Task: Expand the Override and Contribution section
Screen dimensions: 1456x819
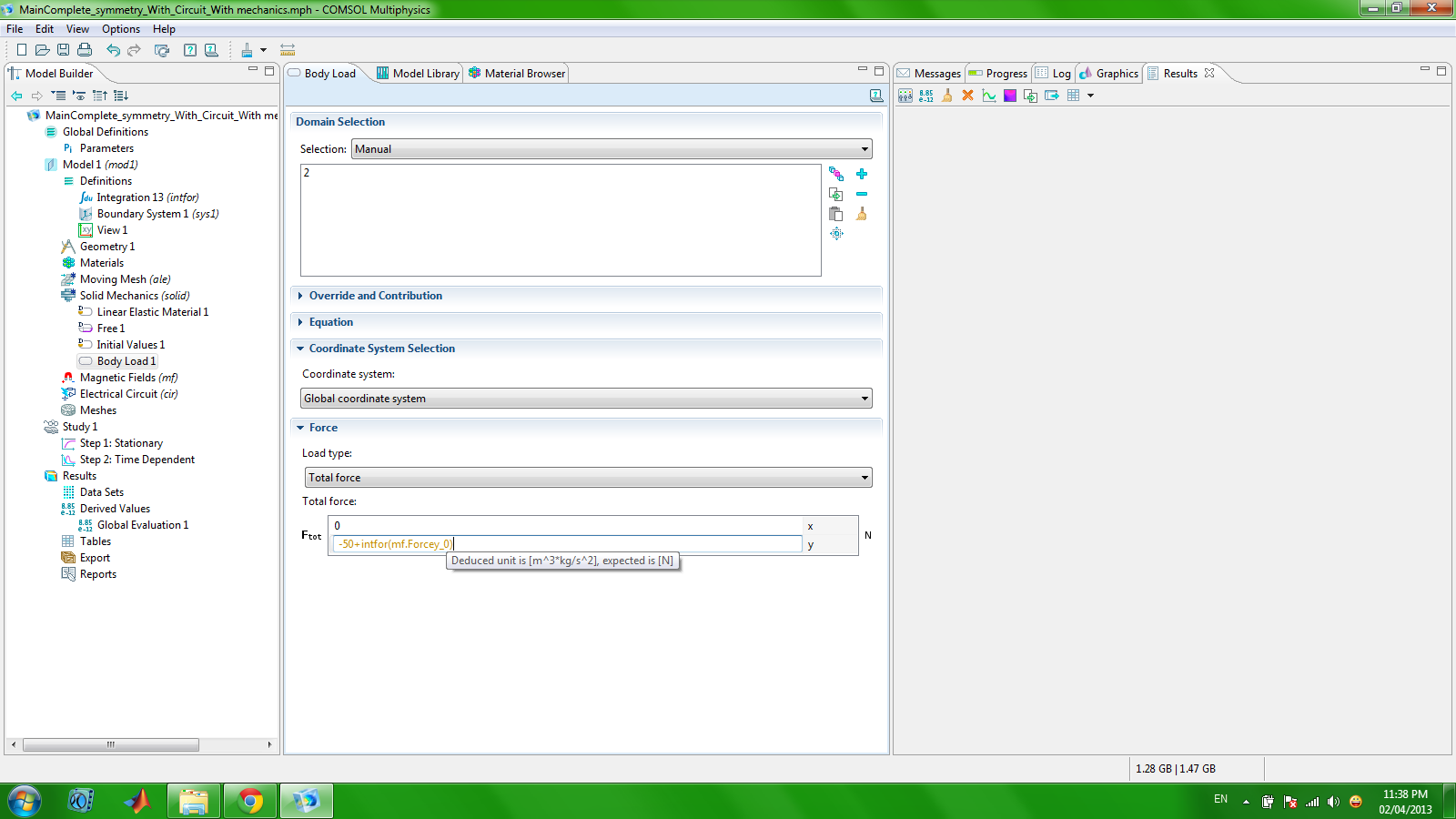Action: click(x=375, y=296)
